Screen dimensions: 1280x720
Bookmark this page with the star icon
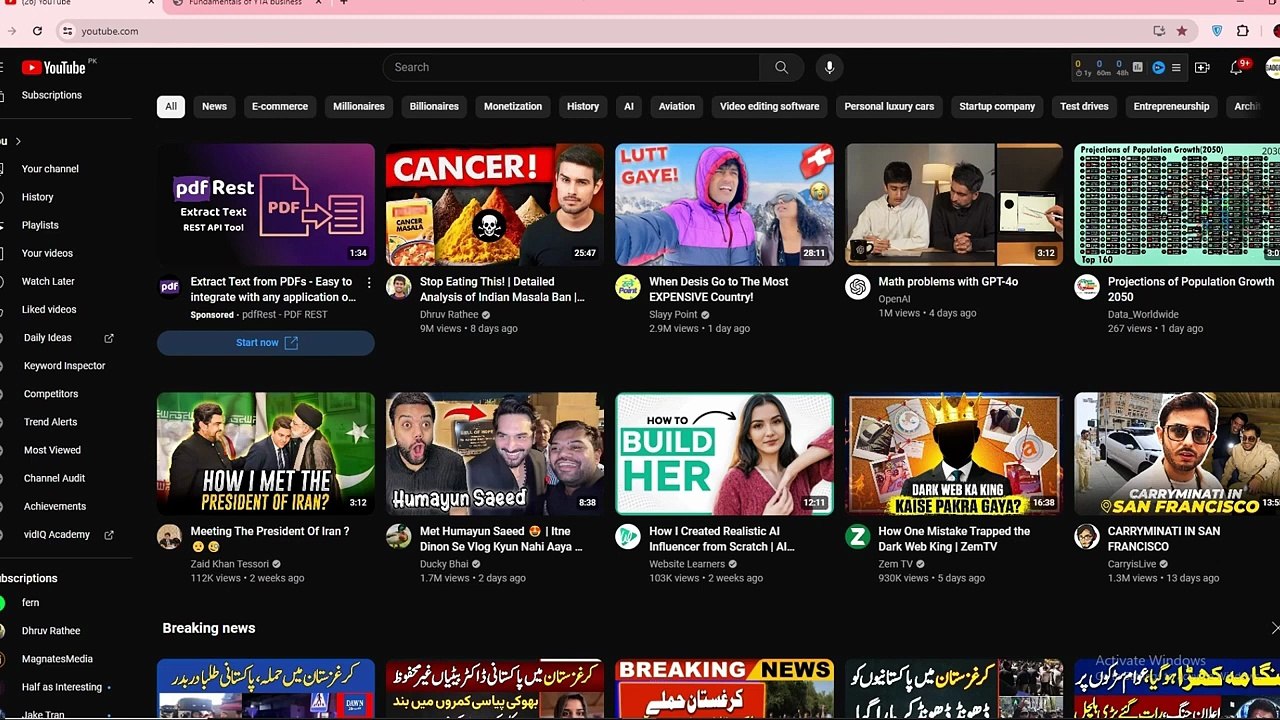1182,31
